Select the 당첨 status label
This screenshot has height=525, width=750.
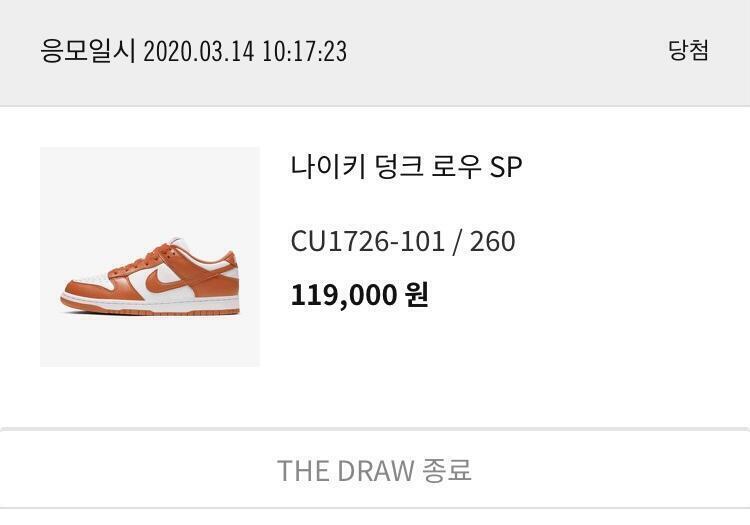point(688,50)
